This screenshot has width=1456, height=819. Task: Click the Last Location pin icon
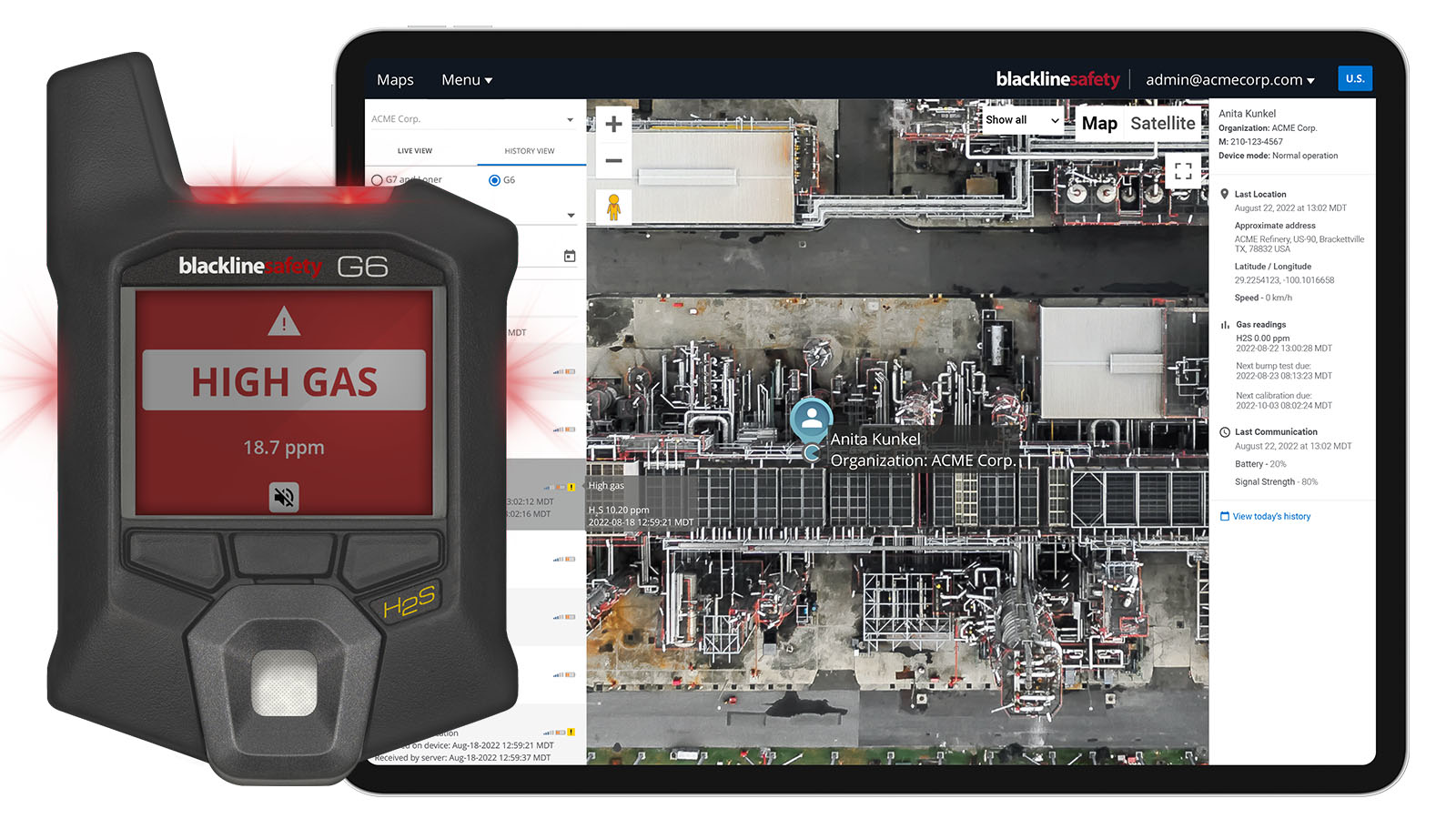click(x=1225, y=193)
